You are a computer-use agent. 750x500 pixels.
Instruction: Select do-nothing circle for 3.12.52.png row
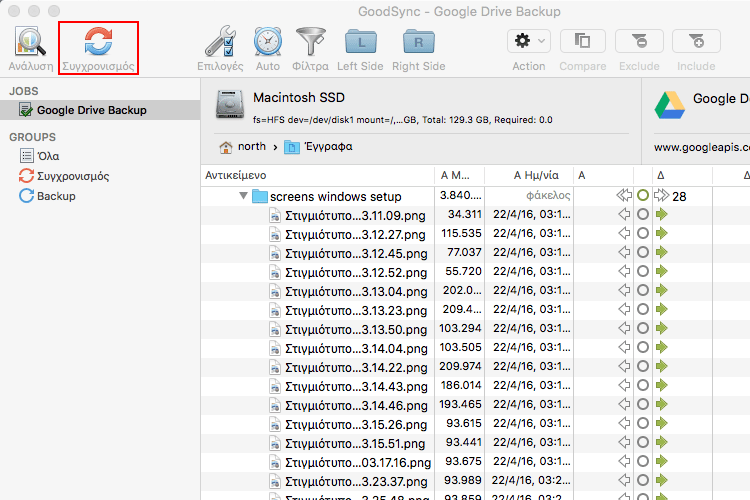pos(643,271)
